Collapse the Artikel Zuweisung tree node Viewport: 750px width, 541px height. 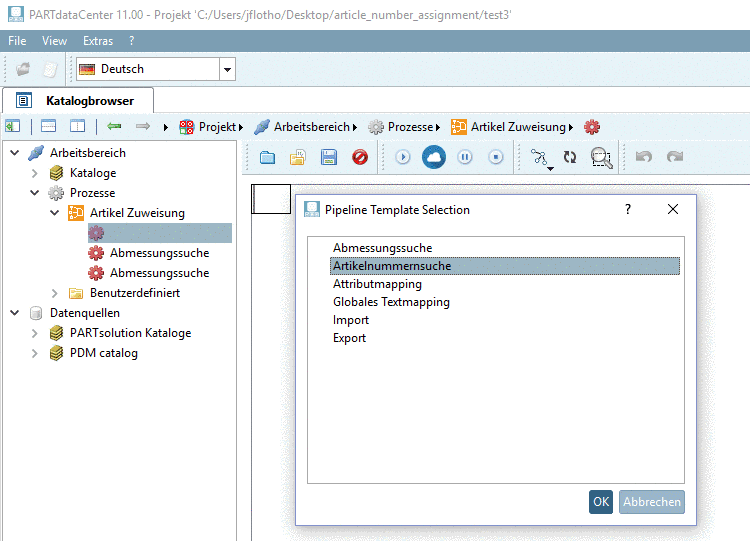coord(55,213)
